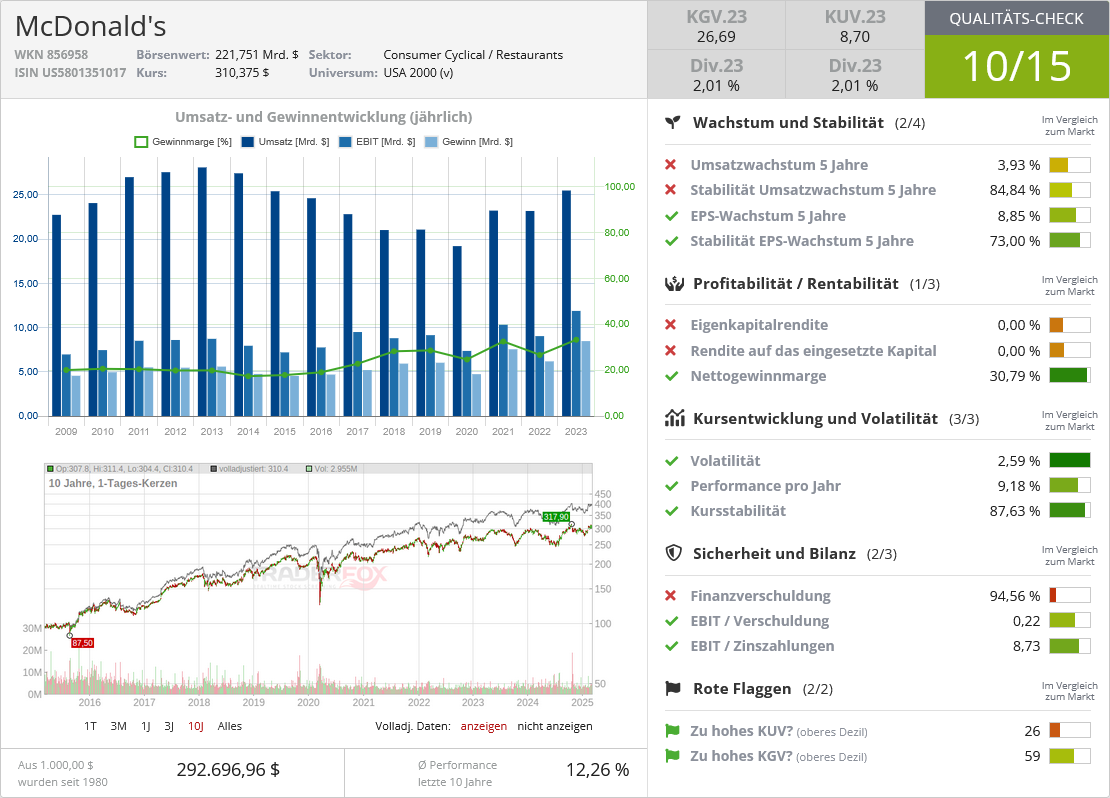Click Umsatz- und Gewinnentwicklung (jährlich) chart title
1110x798 pixels.
[324, 117]
